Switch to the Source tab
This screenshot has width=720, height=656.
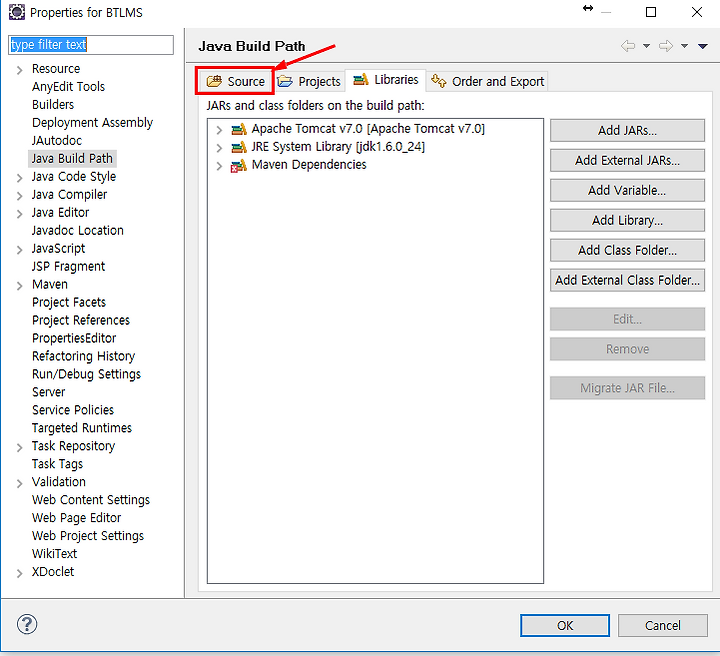235,81
